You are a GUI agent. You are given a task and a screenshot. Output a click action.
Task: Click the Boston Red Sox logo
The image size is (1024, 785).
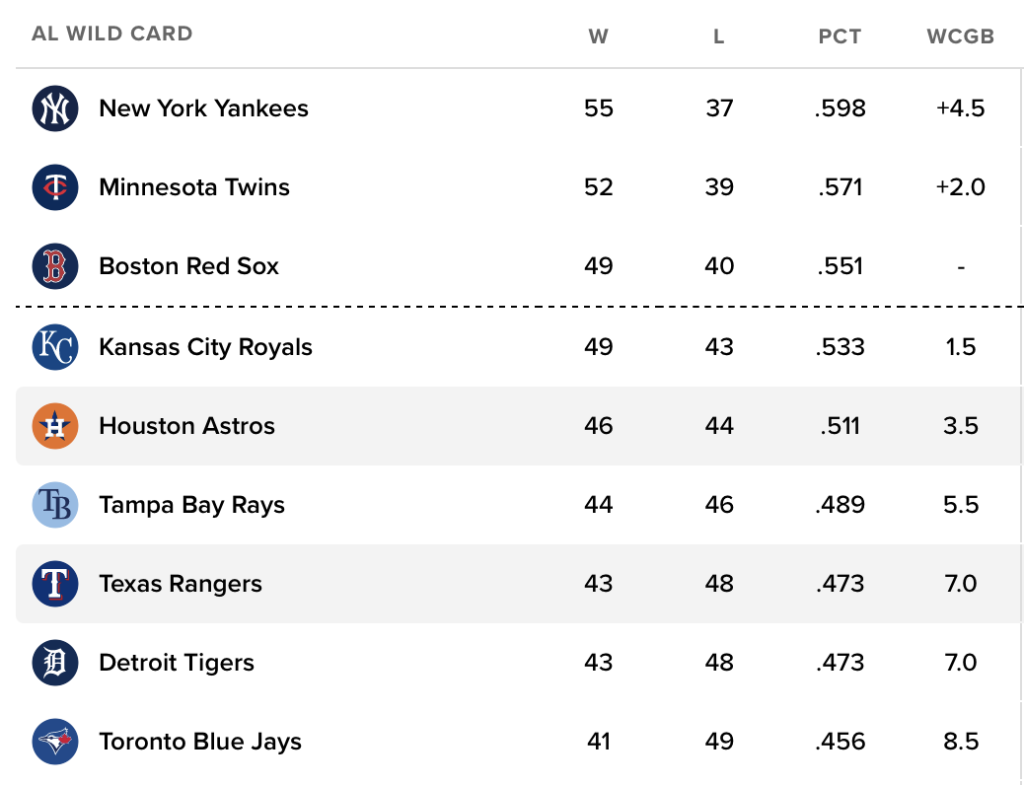click(x=55, y=266)
